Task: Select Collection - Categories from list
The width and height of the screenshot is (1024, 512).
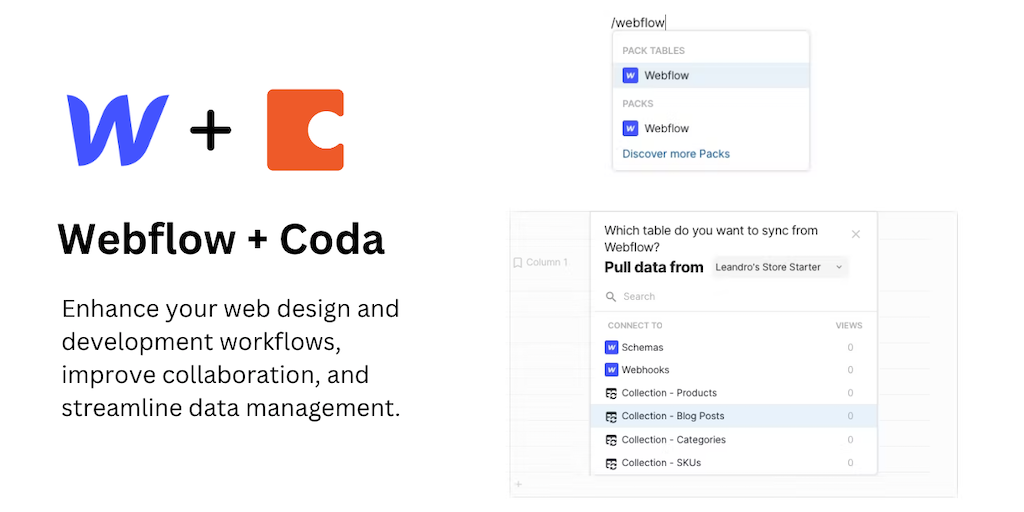Action: (x=673, y=440)
